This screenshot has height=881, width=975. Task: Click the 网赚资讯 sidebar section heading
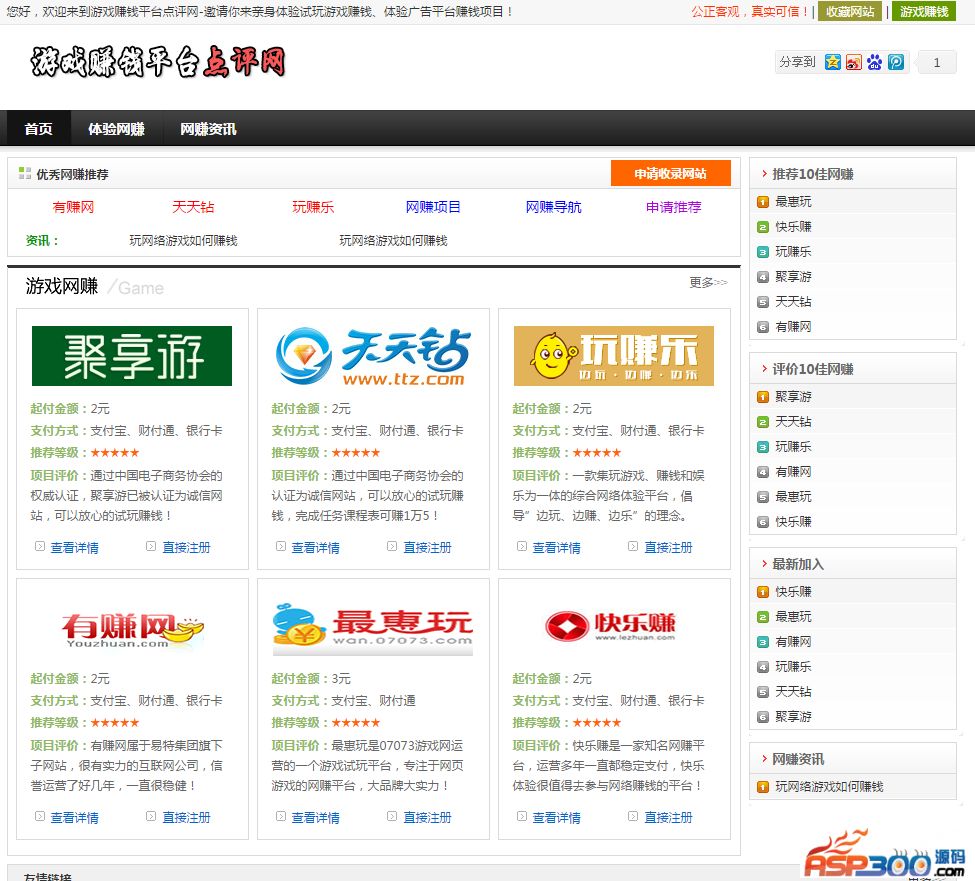point(798,759)
